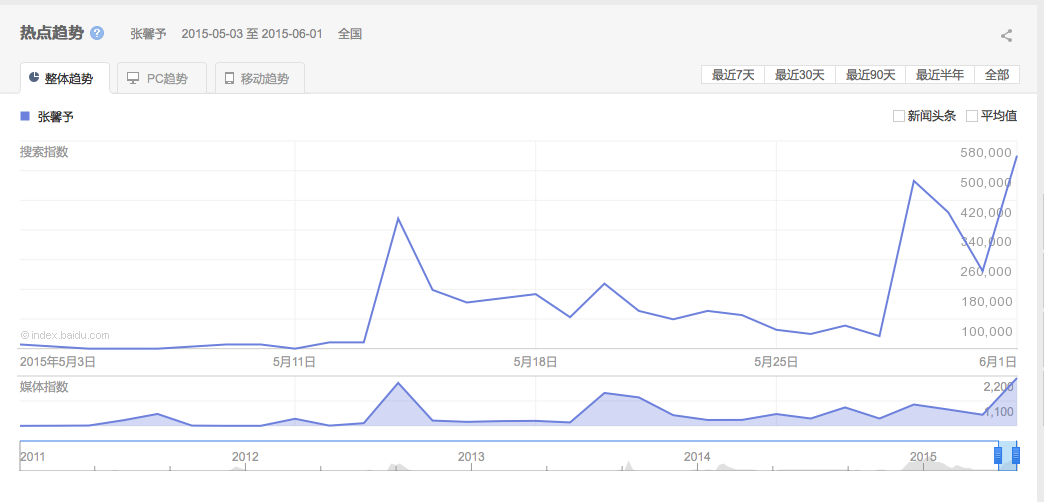Select the 最近7天 time range
1044x502 pixels.
(x=733, y=75)
